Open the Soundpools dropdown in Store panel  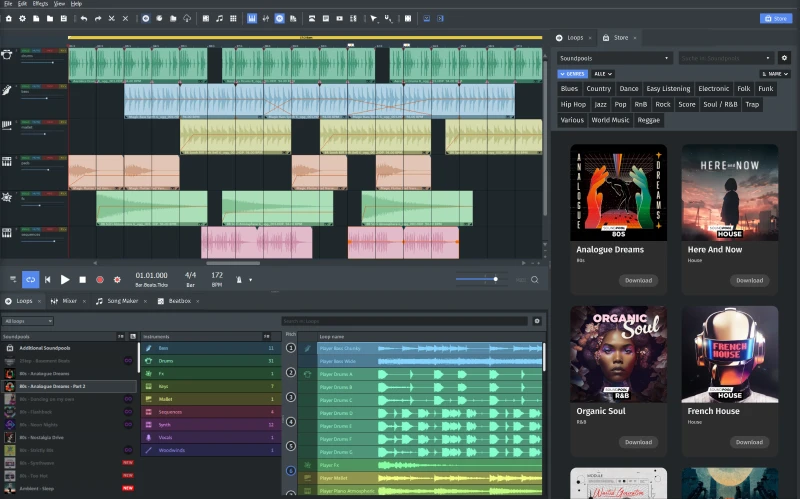point(615,58)
